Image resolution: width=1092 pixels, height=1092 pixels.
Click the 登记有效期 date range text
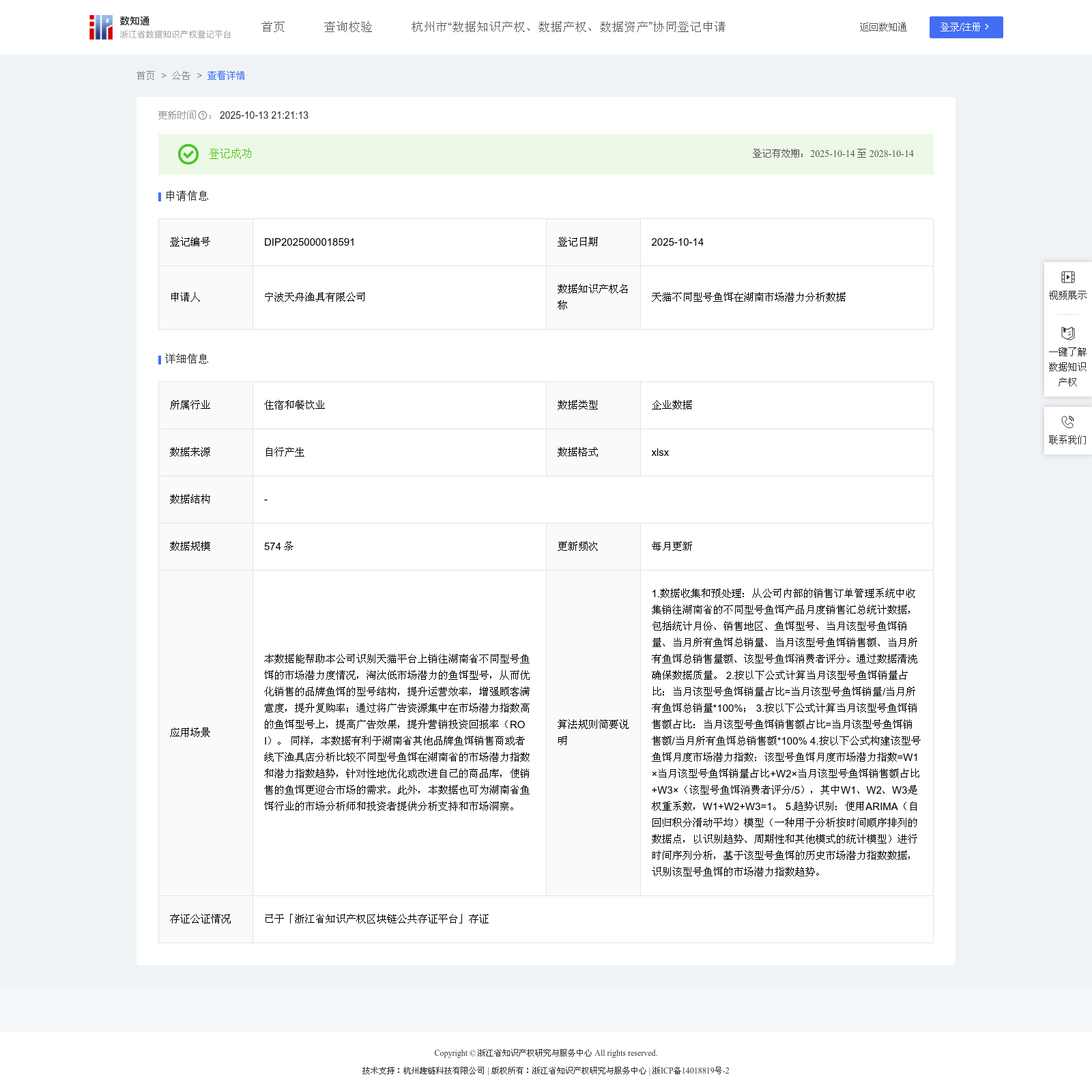pos(833,154)
